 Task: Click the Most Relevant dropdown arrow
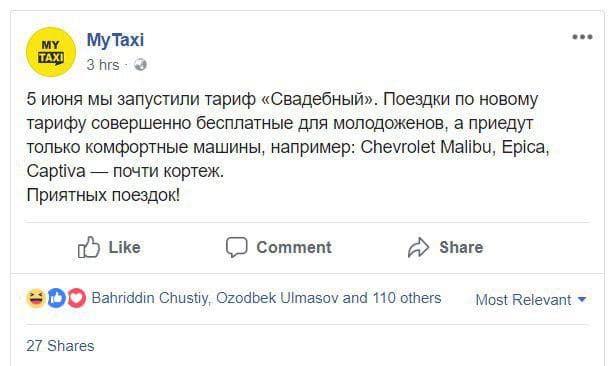click(582, 300)
